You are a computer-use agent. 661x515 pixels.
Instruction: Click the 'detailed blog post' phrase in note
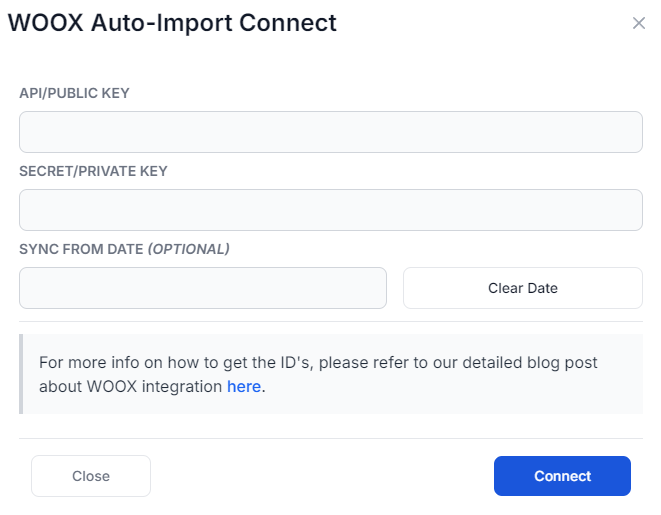pyautogui.click(x=530, y=362)
